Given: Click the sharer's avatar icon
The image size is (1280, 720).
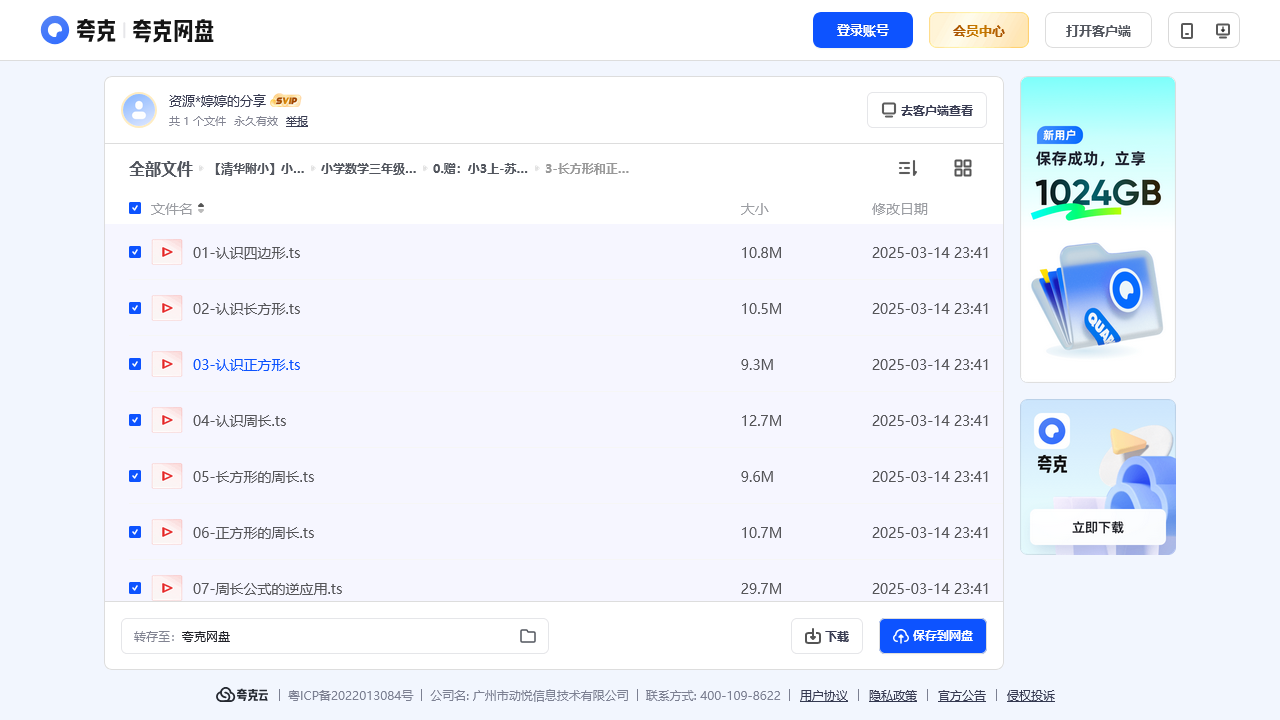Looking at the screenshot, I should [x=139, y=110].
